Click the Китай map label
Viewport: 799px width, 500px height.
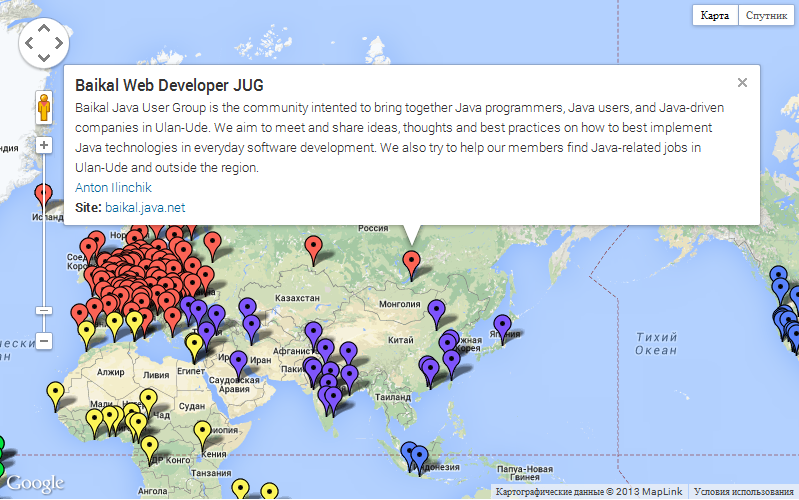[x=401, y=340]
